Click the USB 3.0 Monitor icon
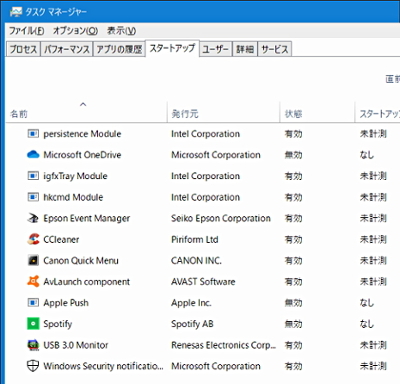 pyautogui.click(x=33, y=345)
